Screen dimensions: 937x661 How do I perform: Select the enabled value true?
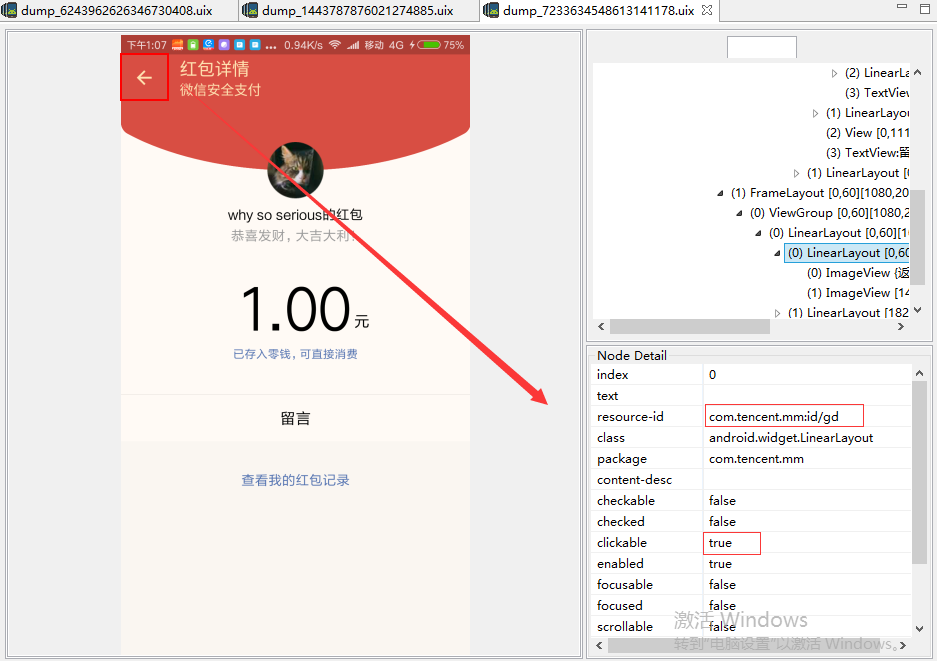point(720,564)
